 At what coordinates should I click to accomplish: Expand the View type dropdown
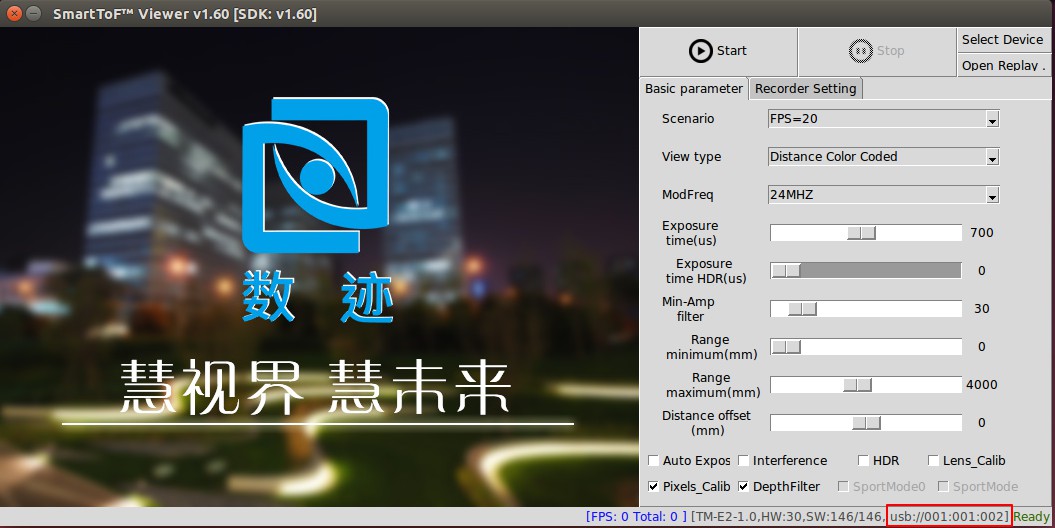pos(883,157)
